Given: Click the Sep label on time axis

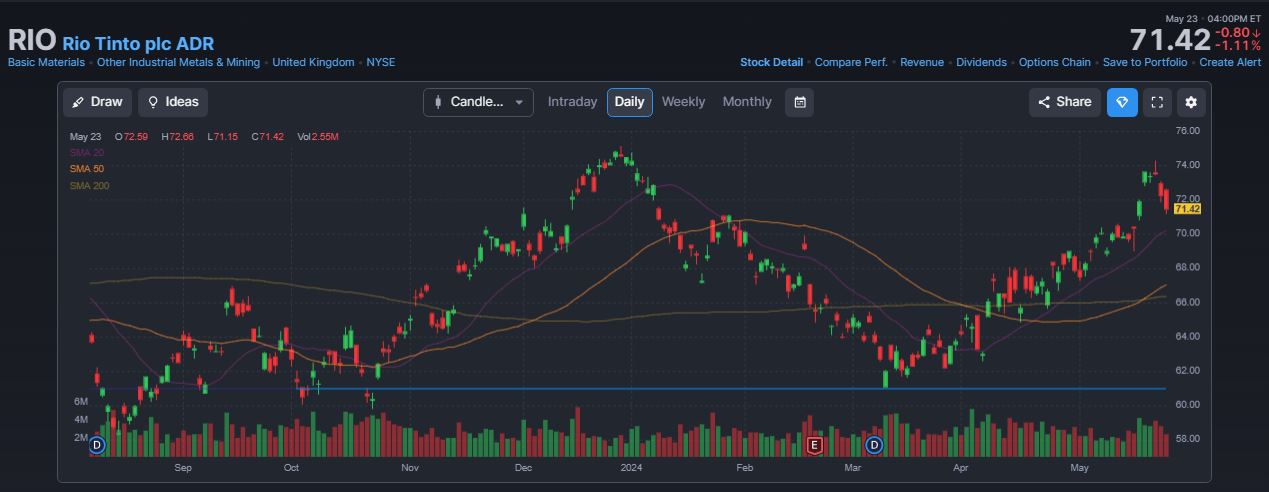Looking at the screenshot, I should pyautogui.click(x=183, y=467).
